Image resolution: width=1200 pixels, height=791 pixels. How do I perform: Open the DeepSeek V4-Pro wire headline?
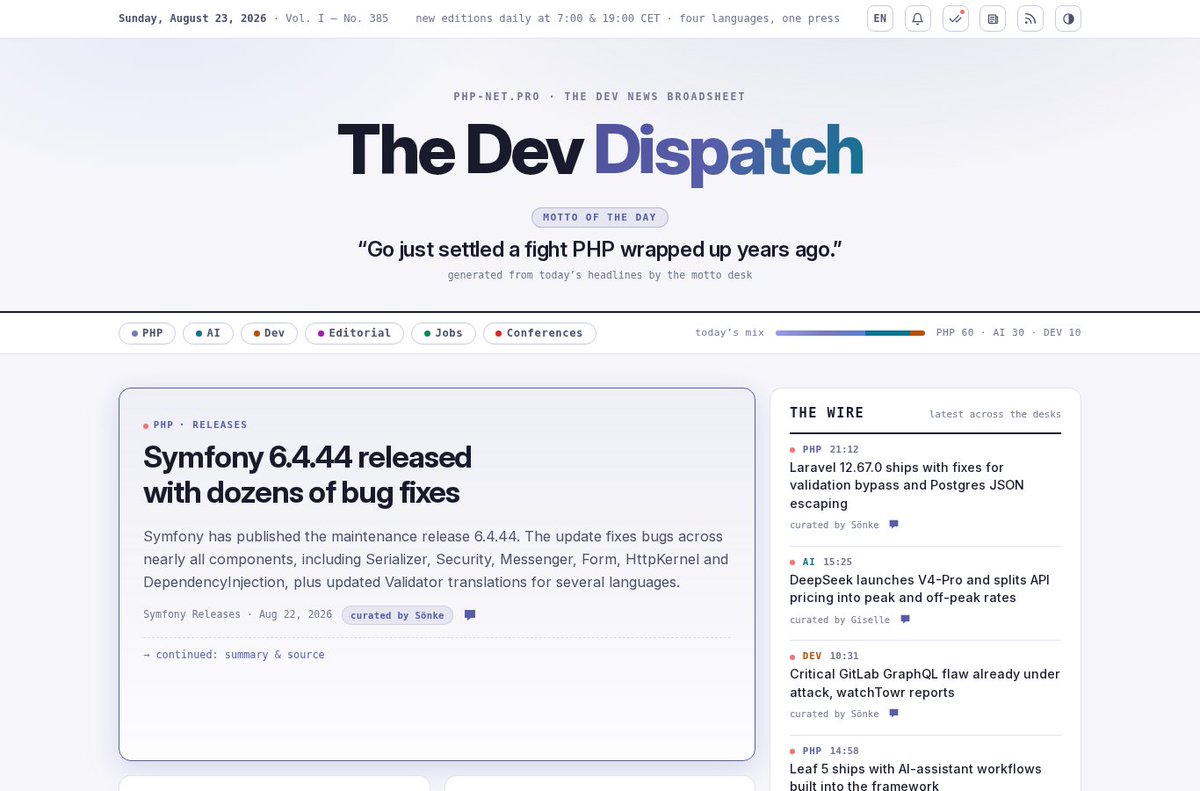(920, 589)
